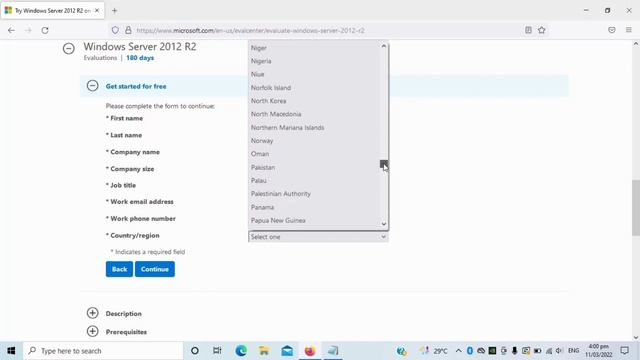Pick North Korea from the list

pyautogui.click(x=269, y=101)
